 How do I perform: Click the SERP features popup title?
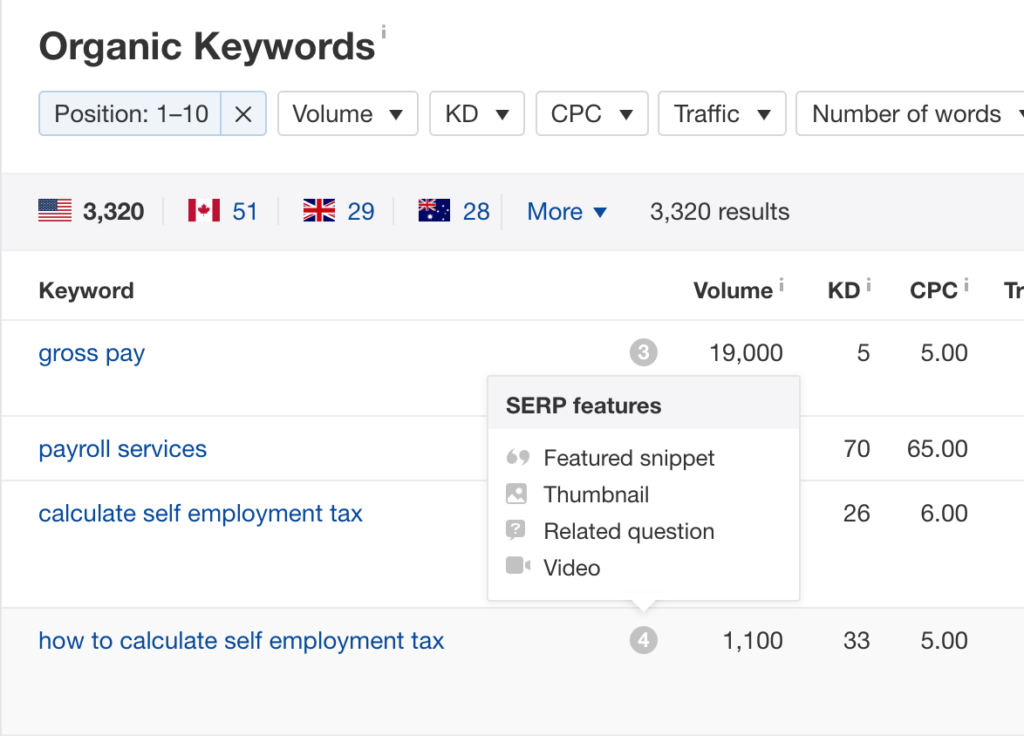(x=584, y=406)
